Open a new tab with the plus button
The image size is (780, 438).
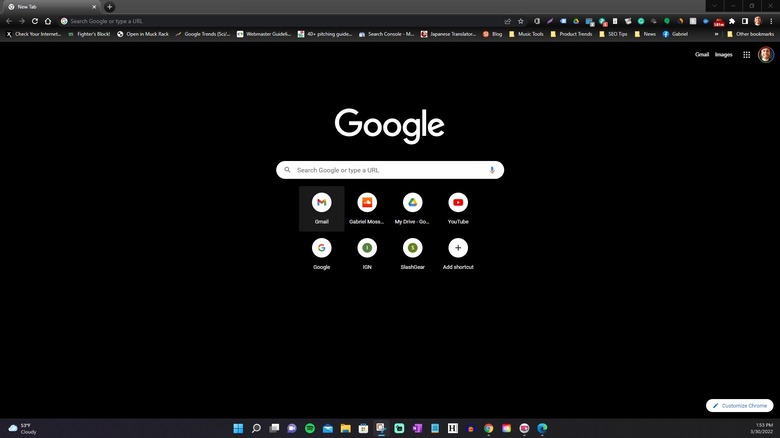pyautogui.click(x=109, y=6)
